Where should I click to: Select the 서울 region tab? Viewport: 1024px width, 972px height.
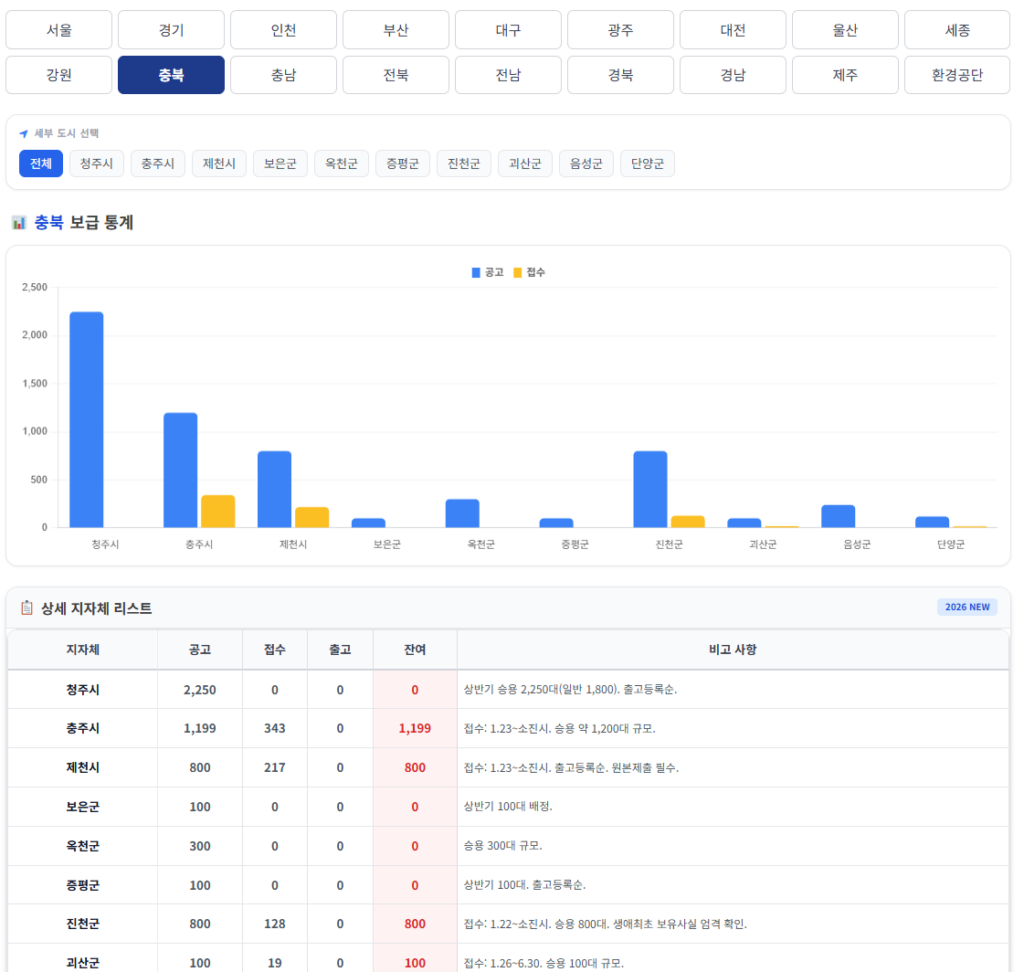59,30
